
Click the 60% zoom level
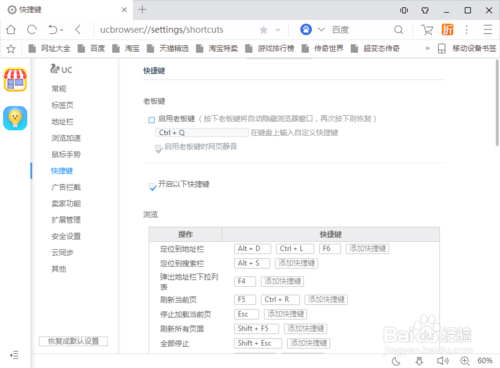click(485, 360)
